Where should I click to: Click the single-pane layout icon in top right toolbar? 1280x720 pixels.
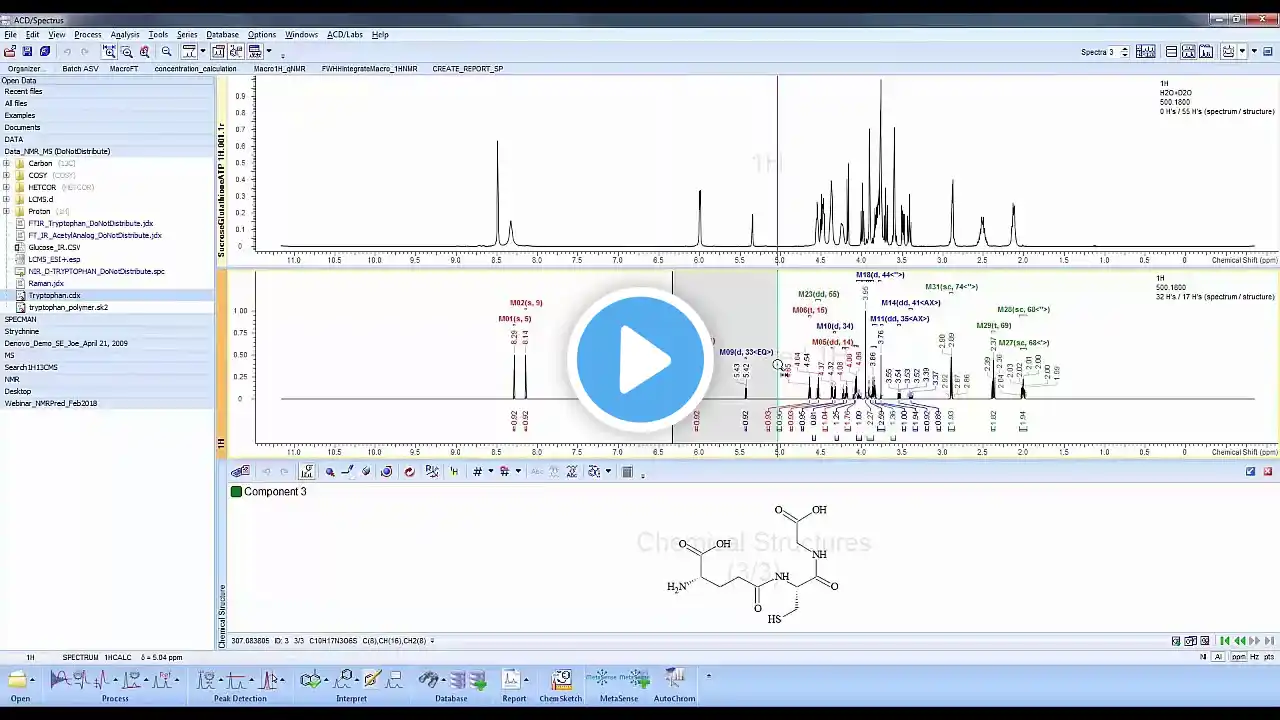pyautogui.click(x=1172, y=52)
